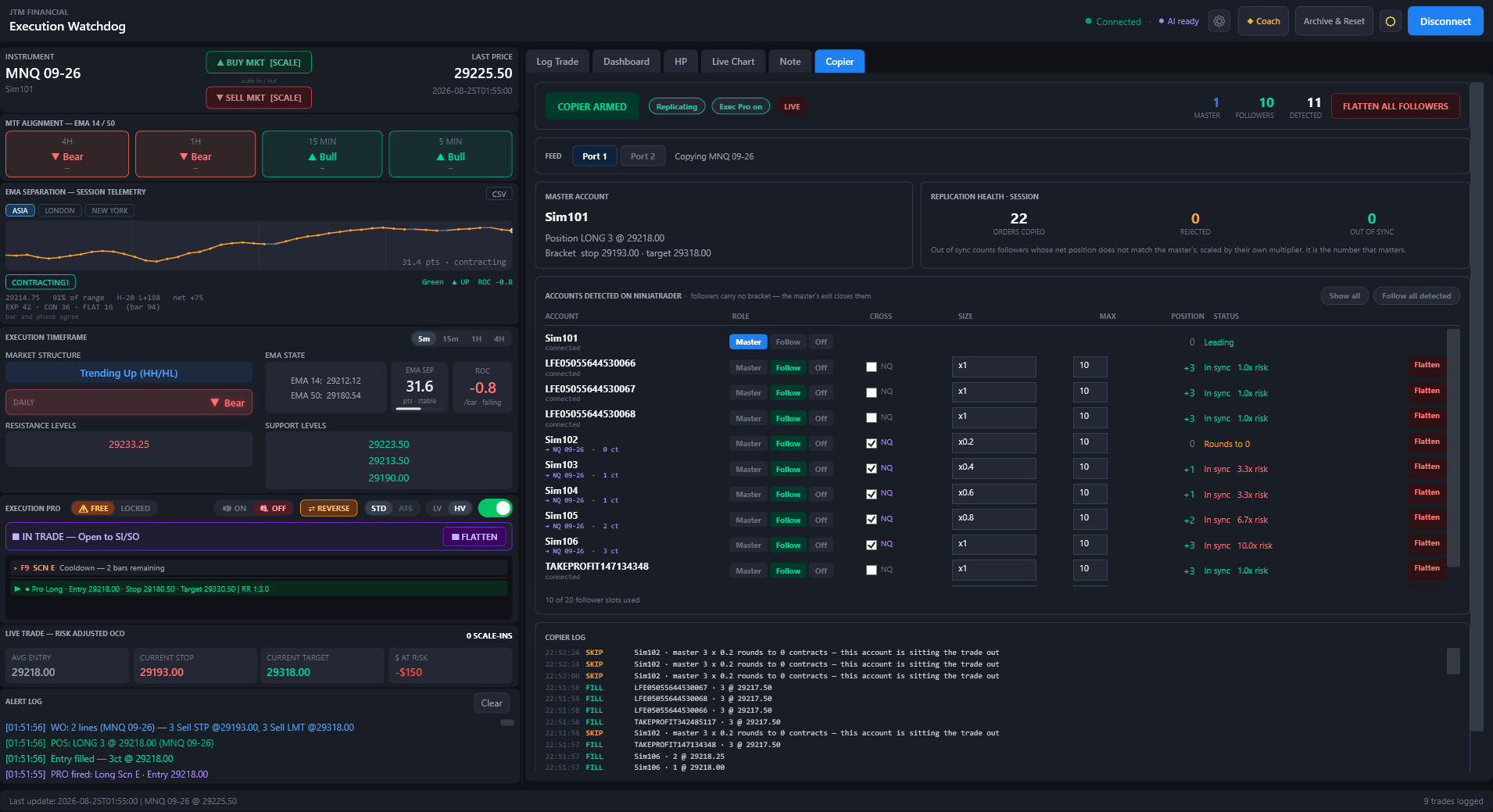The width and height of the screenshot is (1493, 812).
Task: Select the LV volatility option
Action: tap(437, 508)
